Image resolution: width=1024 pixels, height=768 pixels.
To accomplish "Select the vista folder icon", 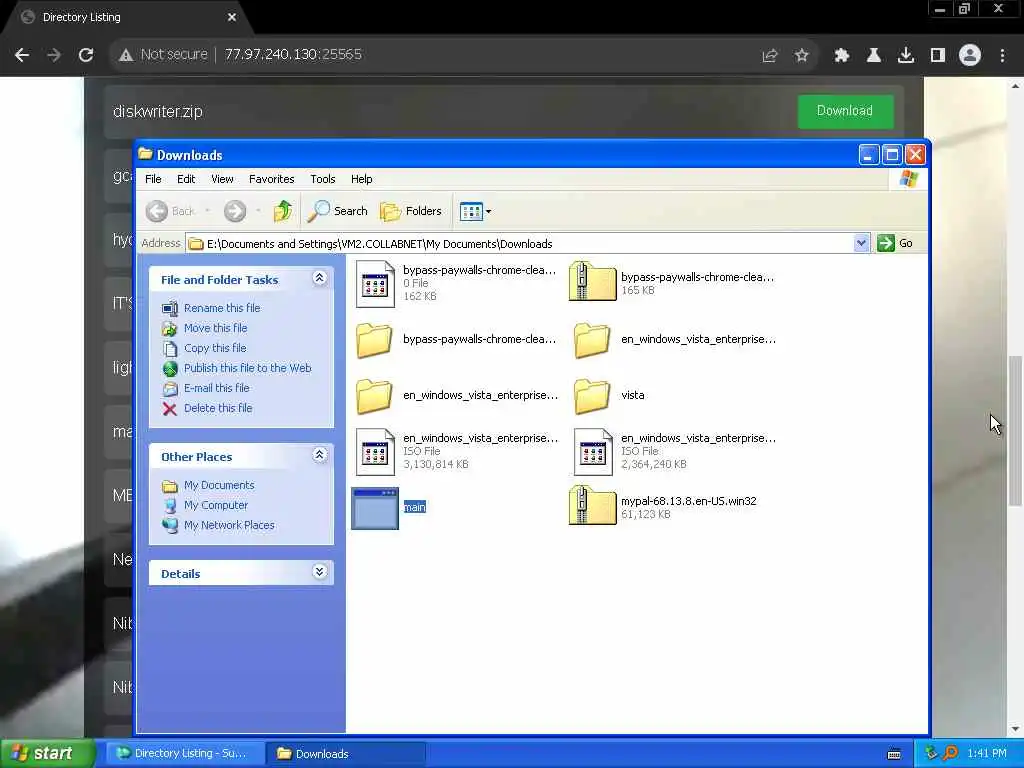I will pos(592,396).
